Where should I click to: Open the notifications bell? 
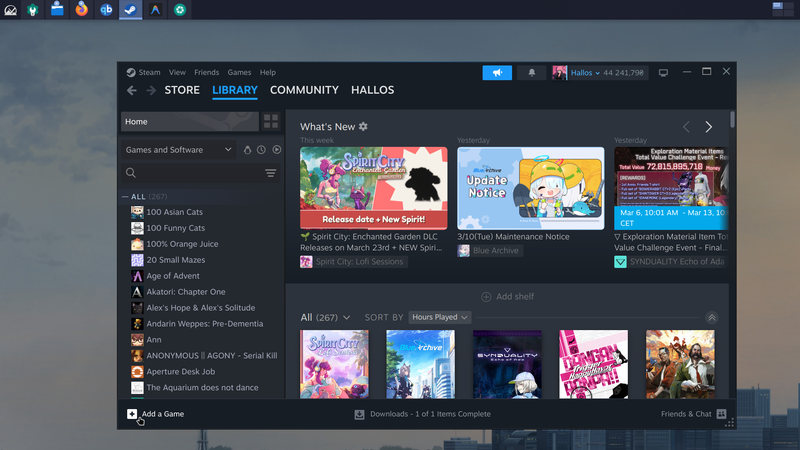[532, 72]
